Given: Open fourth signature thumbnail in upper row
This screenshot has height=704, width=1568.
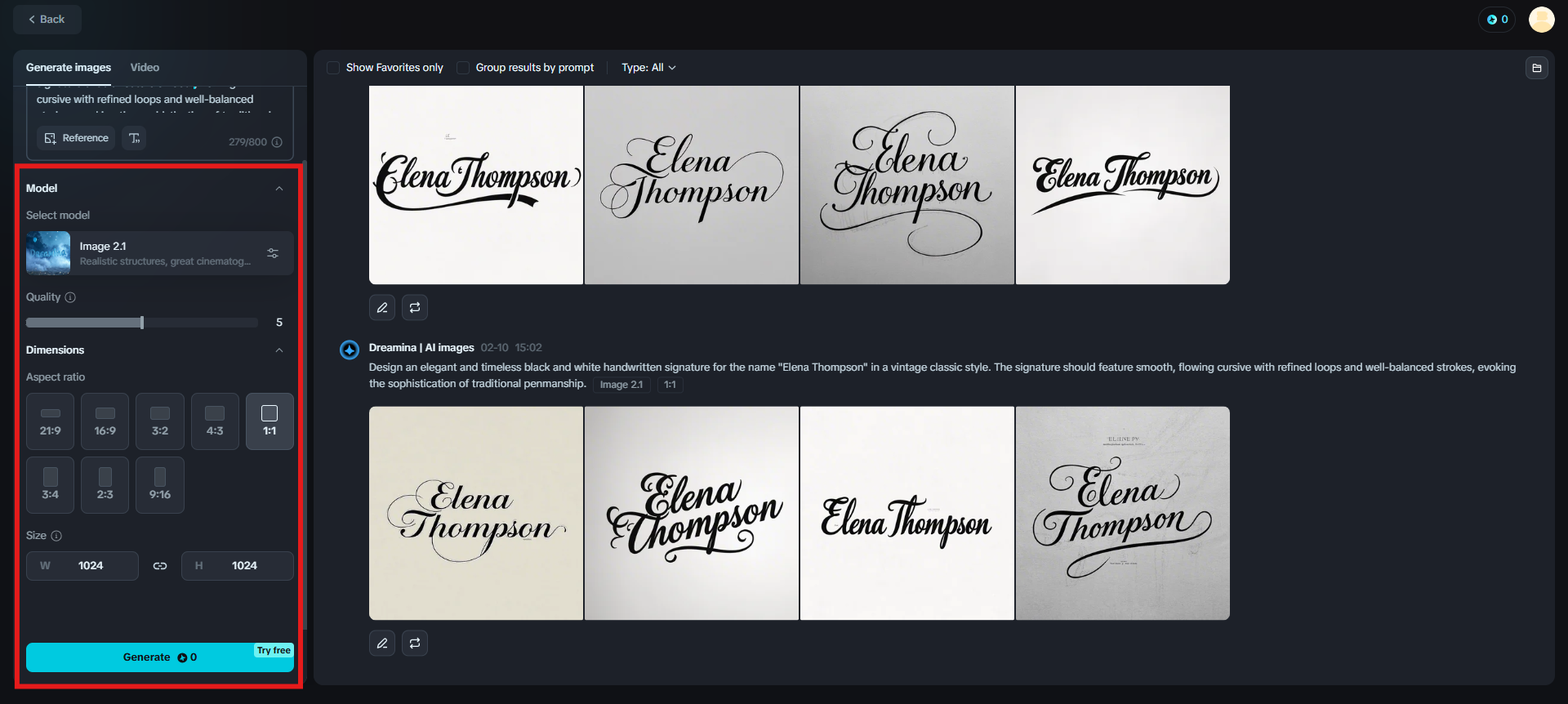Looking at the screenshot, I should click(x=1123, y=185).
